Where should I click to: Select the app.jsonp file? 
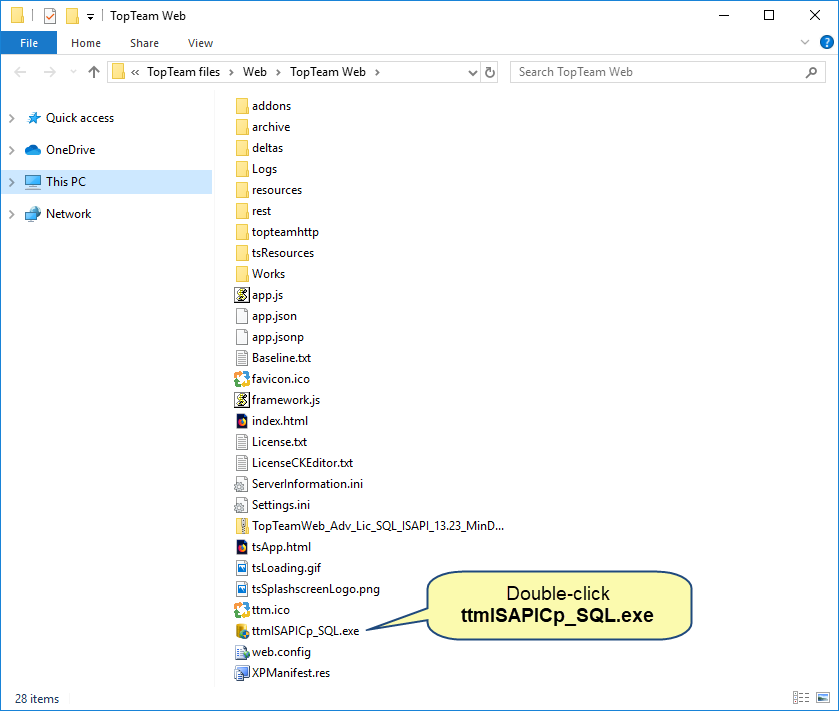tap(270, 337)
